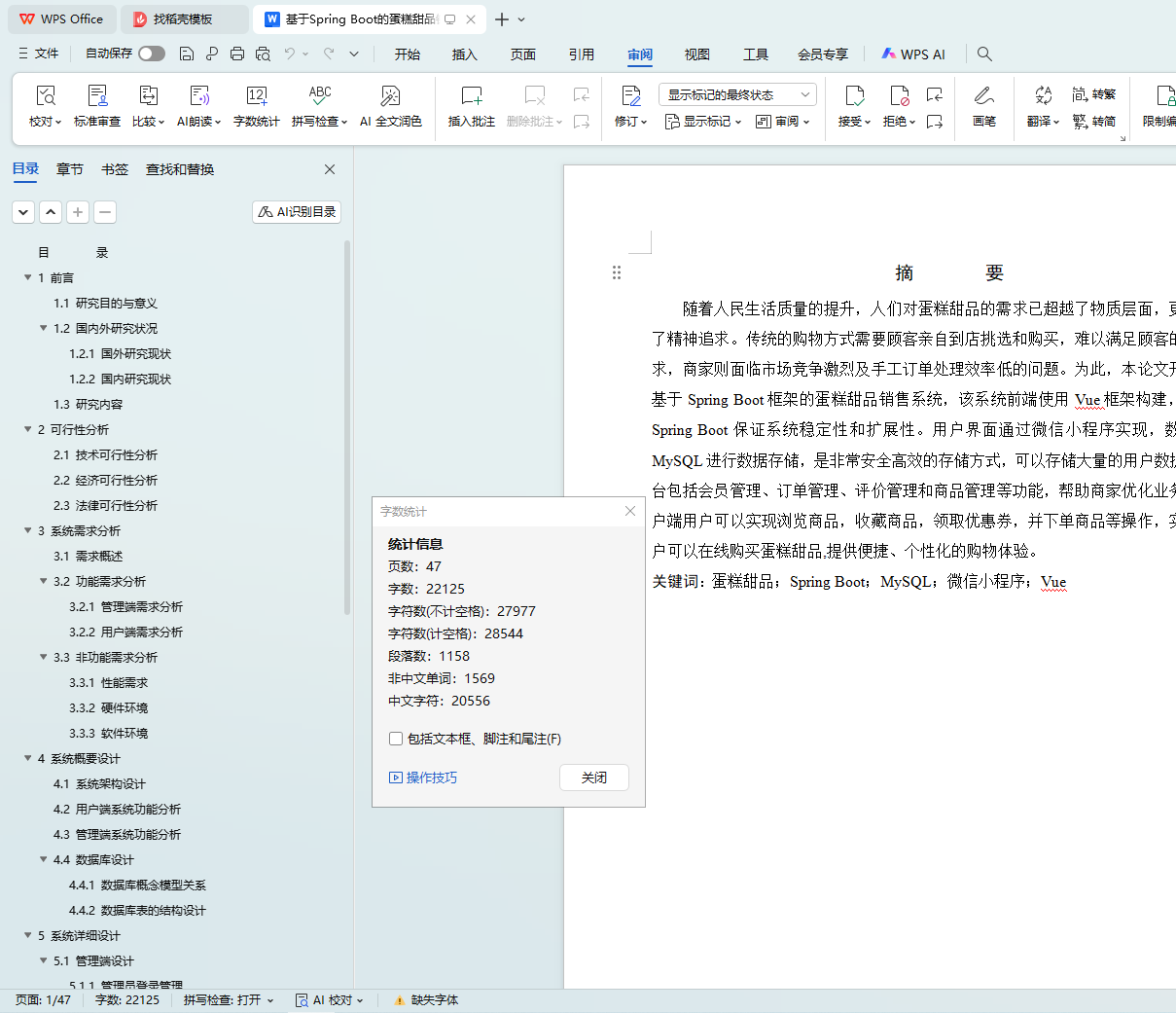This screenshot has width=1176, height=1013.
Task: Click the 关闭 button in dialog
Action: pyautogui.click(x=593, y=778)
